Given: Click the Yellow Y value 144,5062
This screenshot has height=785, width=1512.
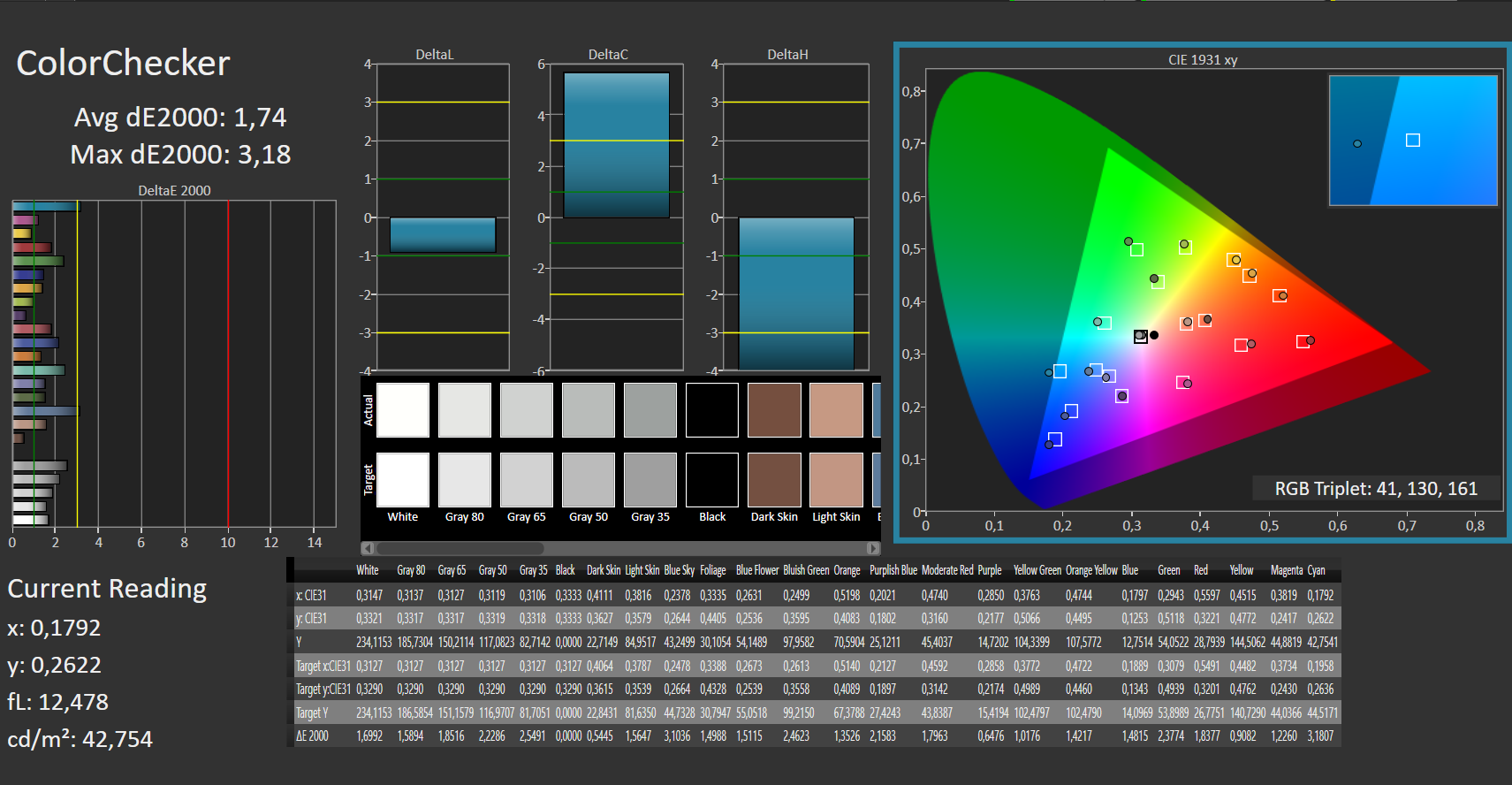Looking at the screenshot, I should [1248, 642].
